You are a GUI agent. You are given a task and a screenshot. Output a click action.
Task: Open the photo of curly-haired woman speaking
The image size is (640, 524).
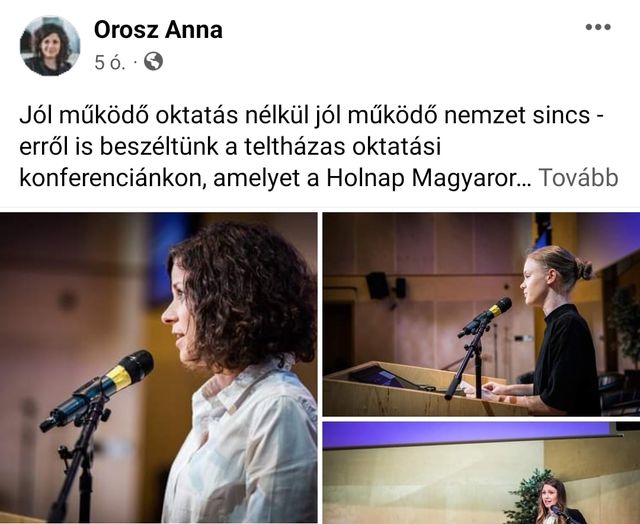click(158, 367)
